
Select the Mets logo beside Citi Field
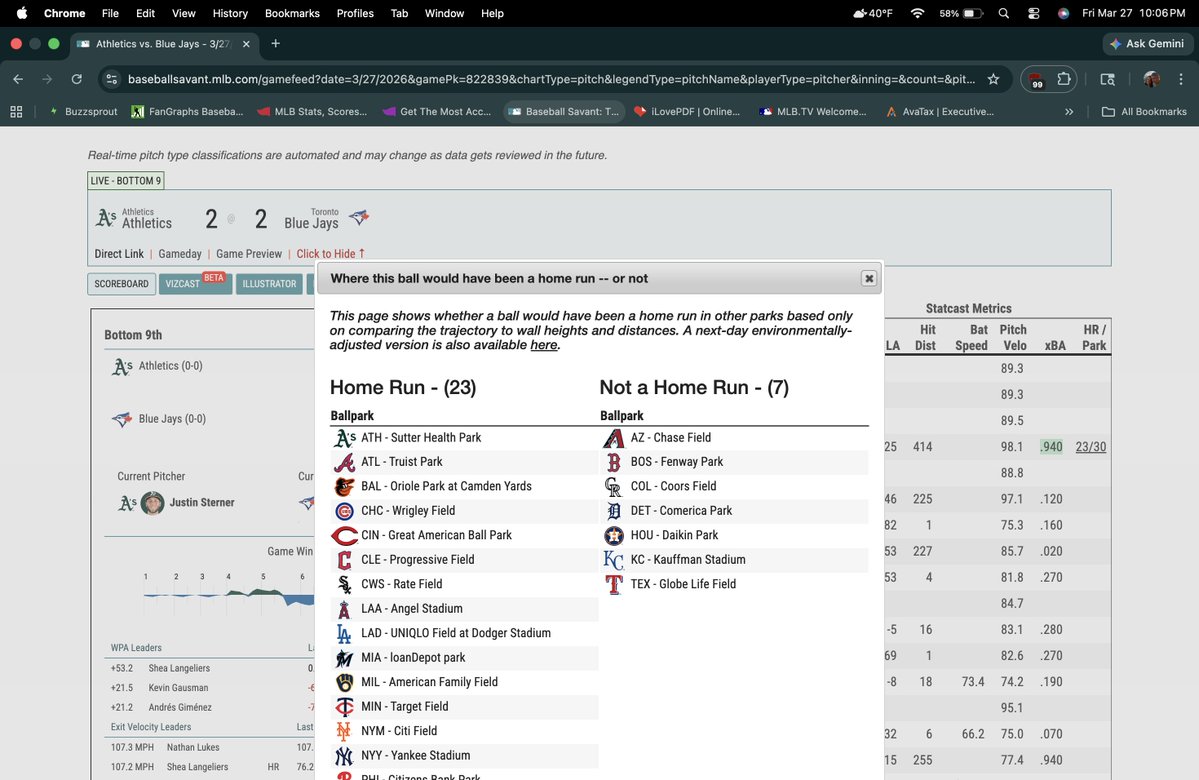344,731
